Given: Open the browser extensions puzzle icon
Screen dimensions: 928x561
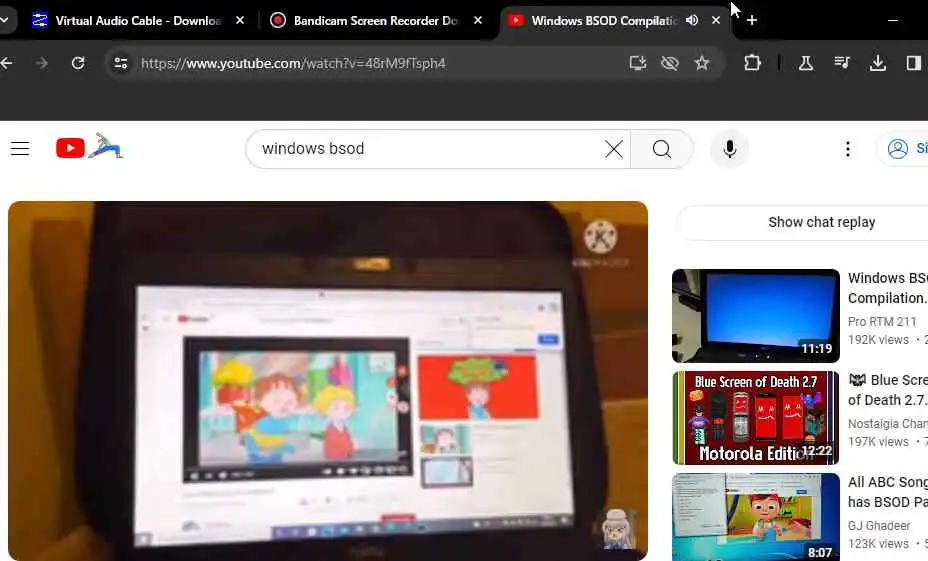Looking at the screenshot, I should [x=752, y=63].
